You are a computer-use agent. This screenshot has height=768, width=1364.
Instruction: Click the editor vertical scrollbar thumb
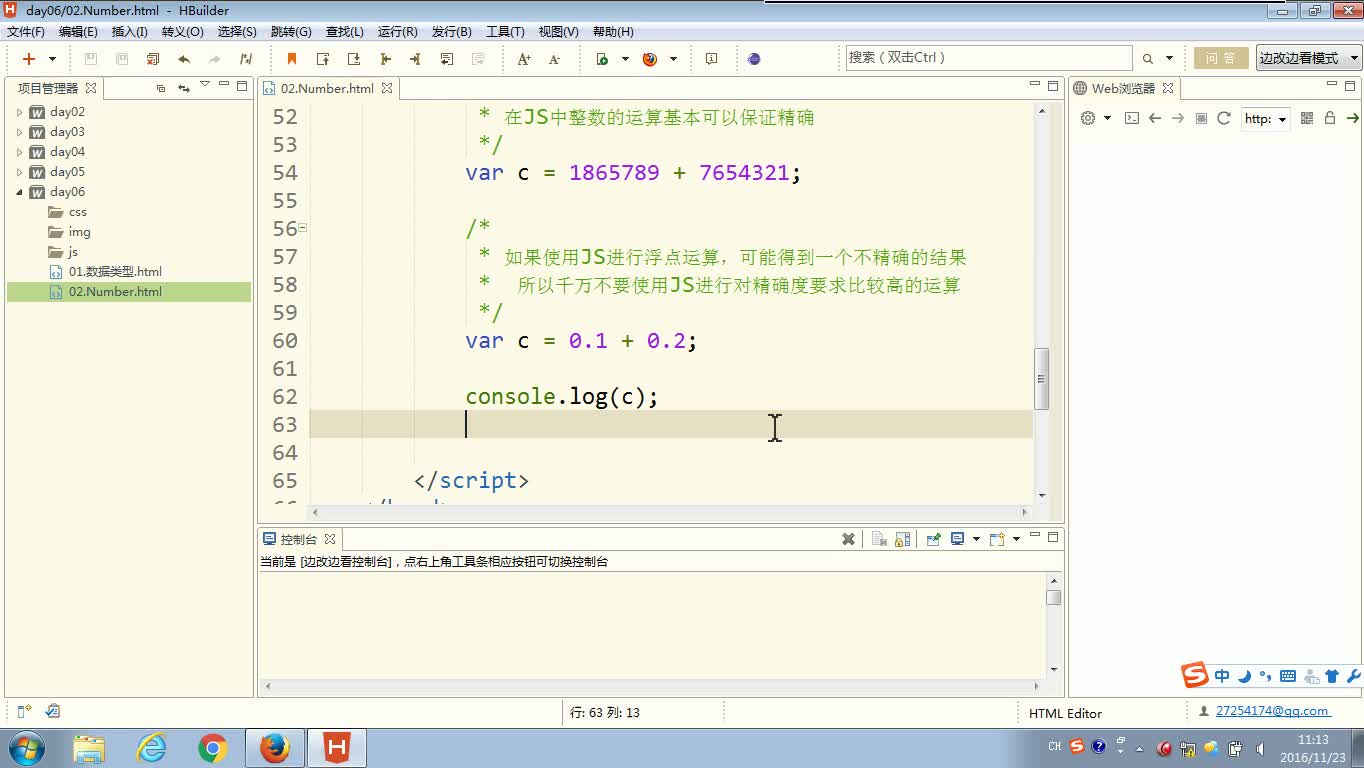(x=1041, y=379)
